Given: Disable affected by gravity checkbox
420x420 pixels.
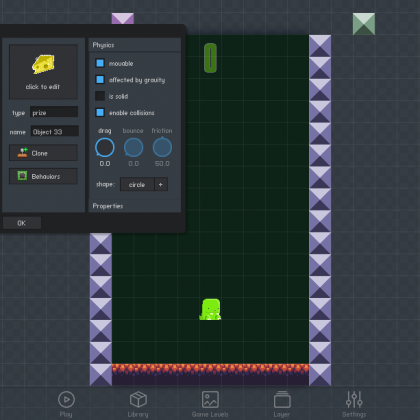Looking at the screenshot, I should [x=100, y=80].
